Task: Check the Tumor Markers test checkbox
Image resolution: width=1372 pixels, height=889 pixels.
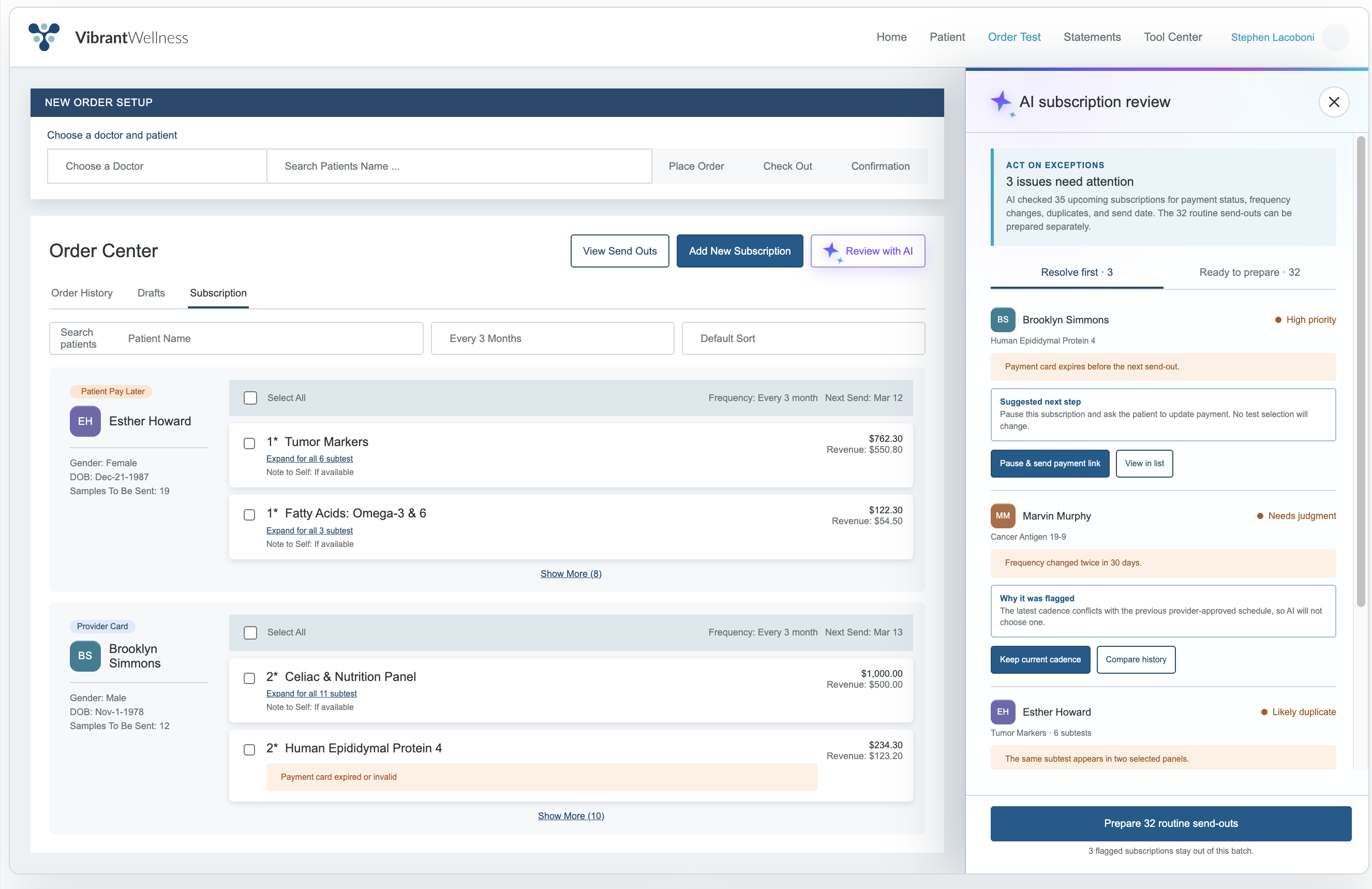Action: click(x=249, y=443)
